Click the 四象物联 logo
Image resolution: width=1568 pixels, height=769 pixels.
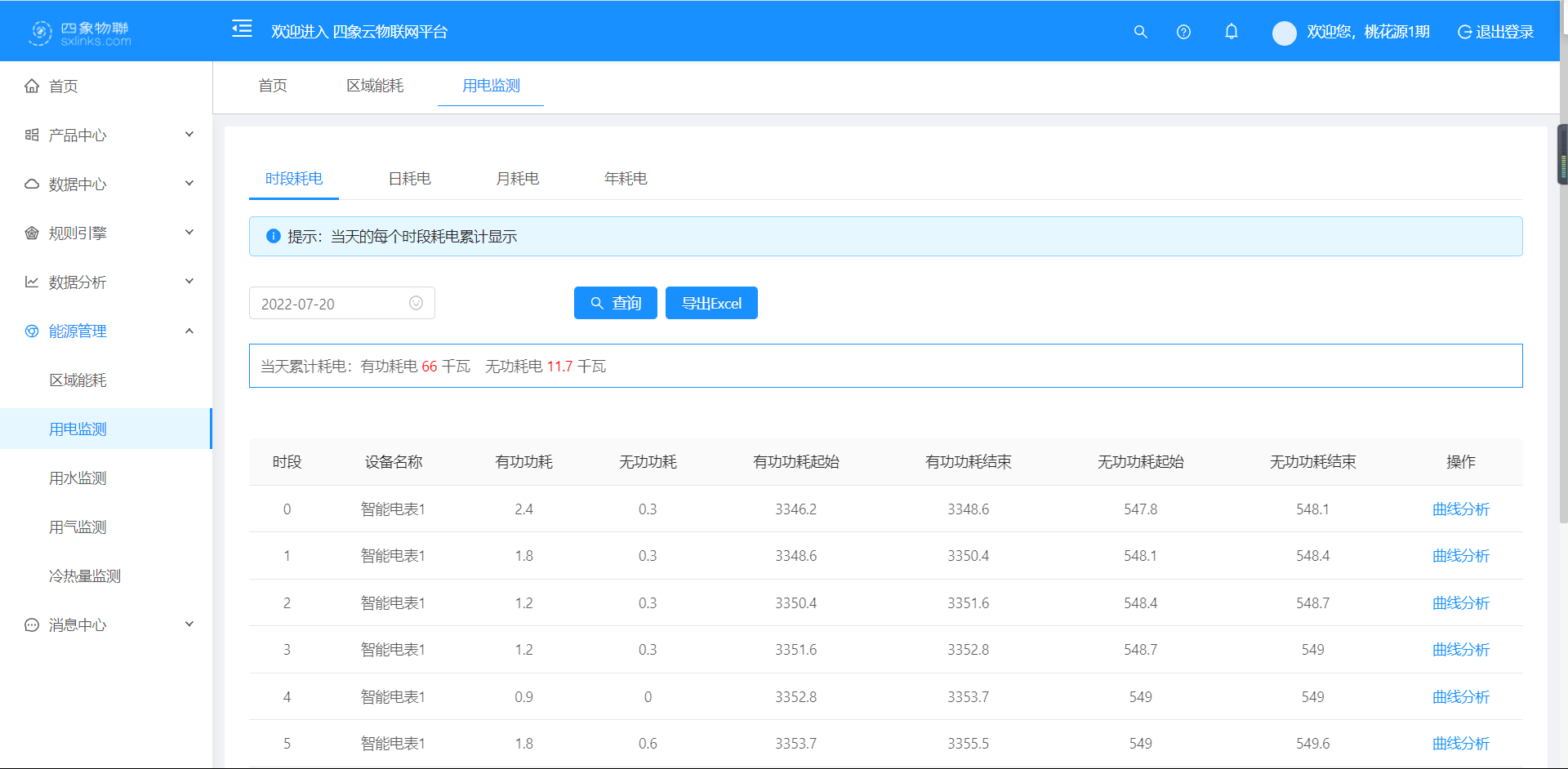tap(80, 33)
